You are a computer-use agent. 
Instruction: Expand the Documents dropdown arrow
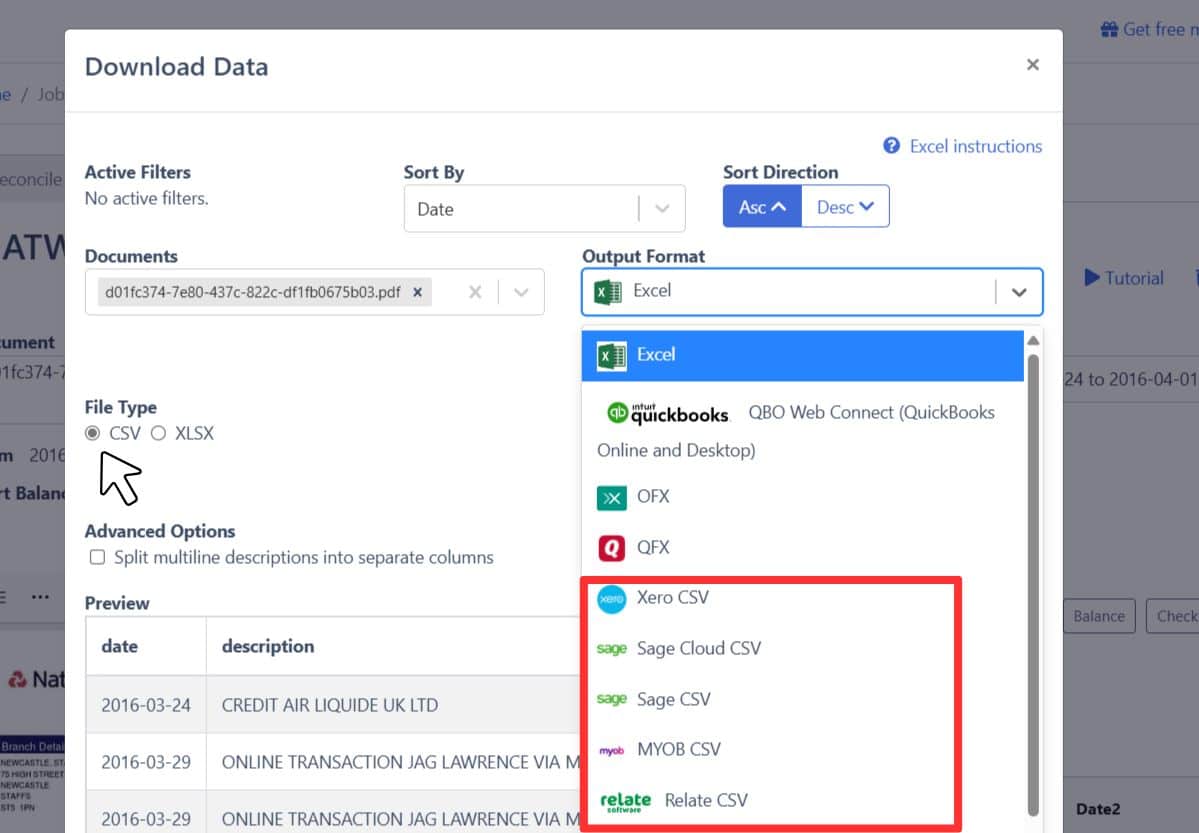(521, 292)
